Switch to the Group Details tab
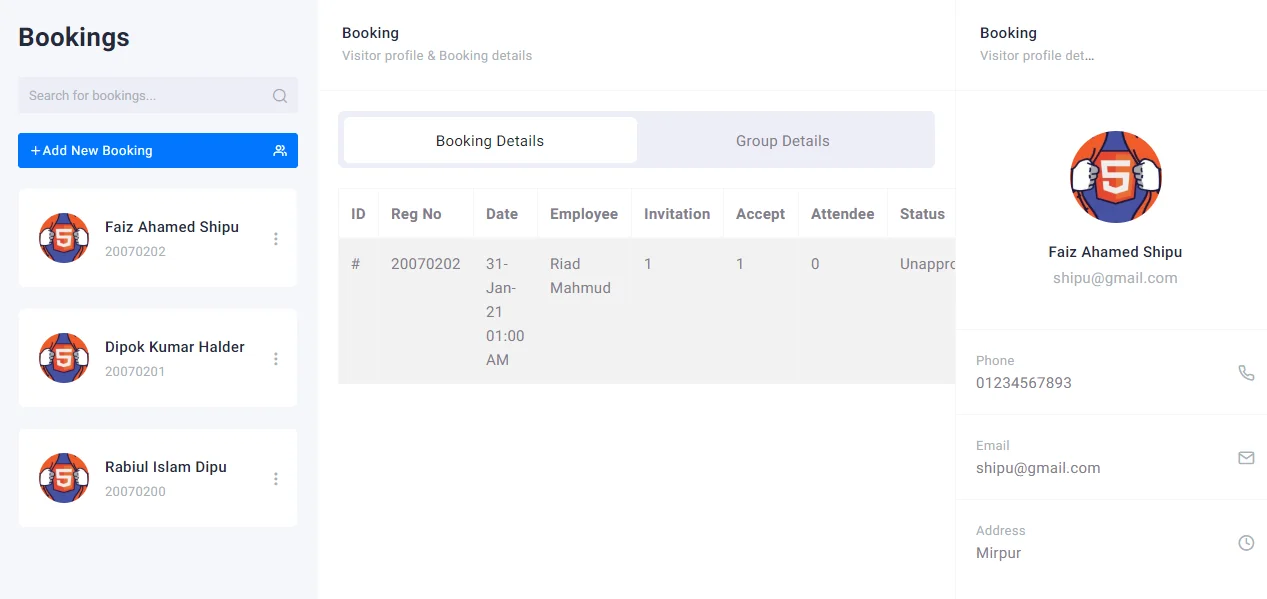Image resolution: width=1267 pixels, height=599 pixels. [x=782, y=141]
